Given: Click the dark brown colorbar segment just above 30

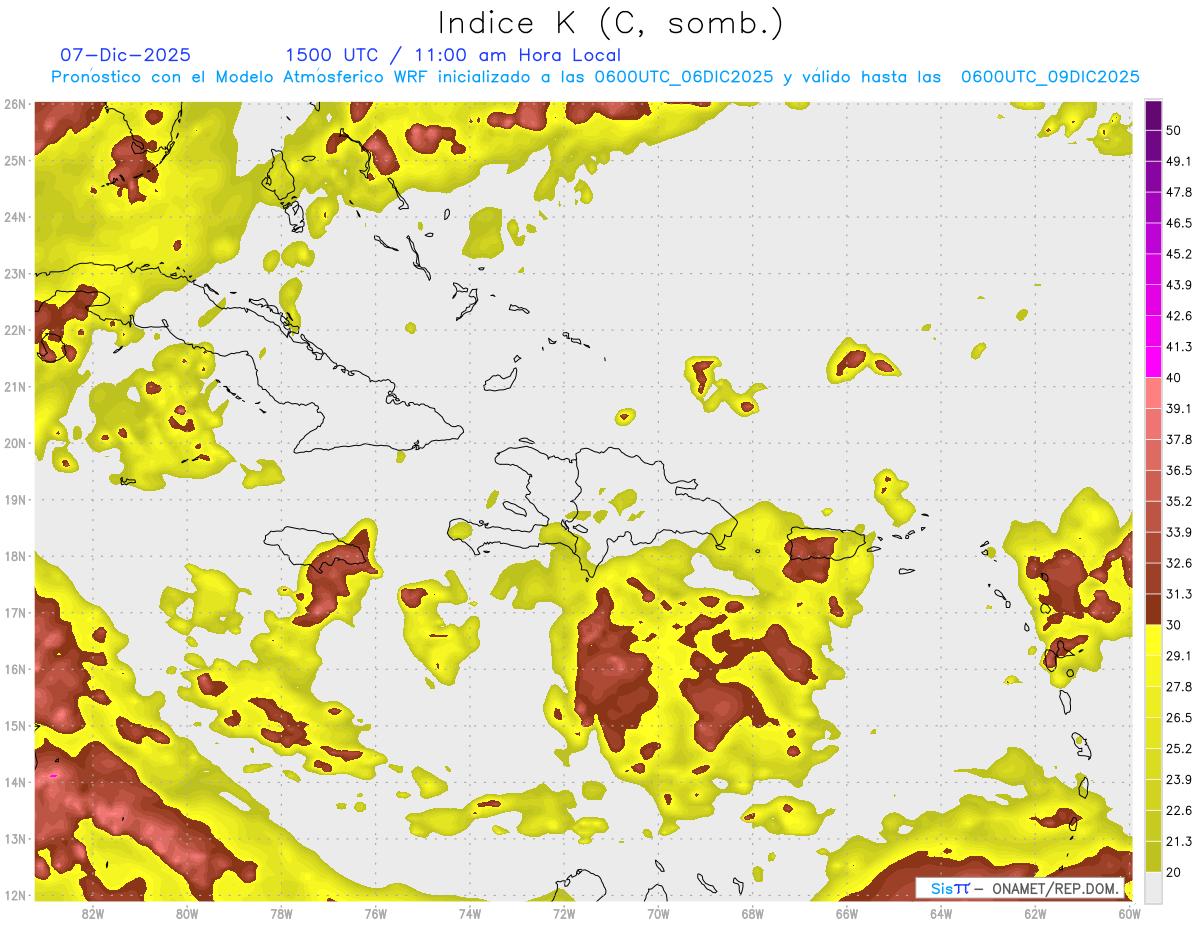Looking at the screenshot, I should click(1153, 609).
